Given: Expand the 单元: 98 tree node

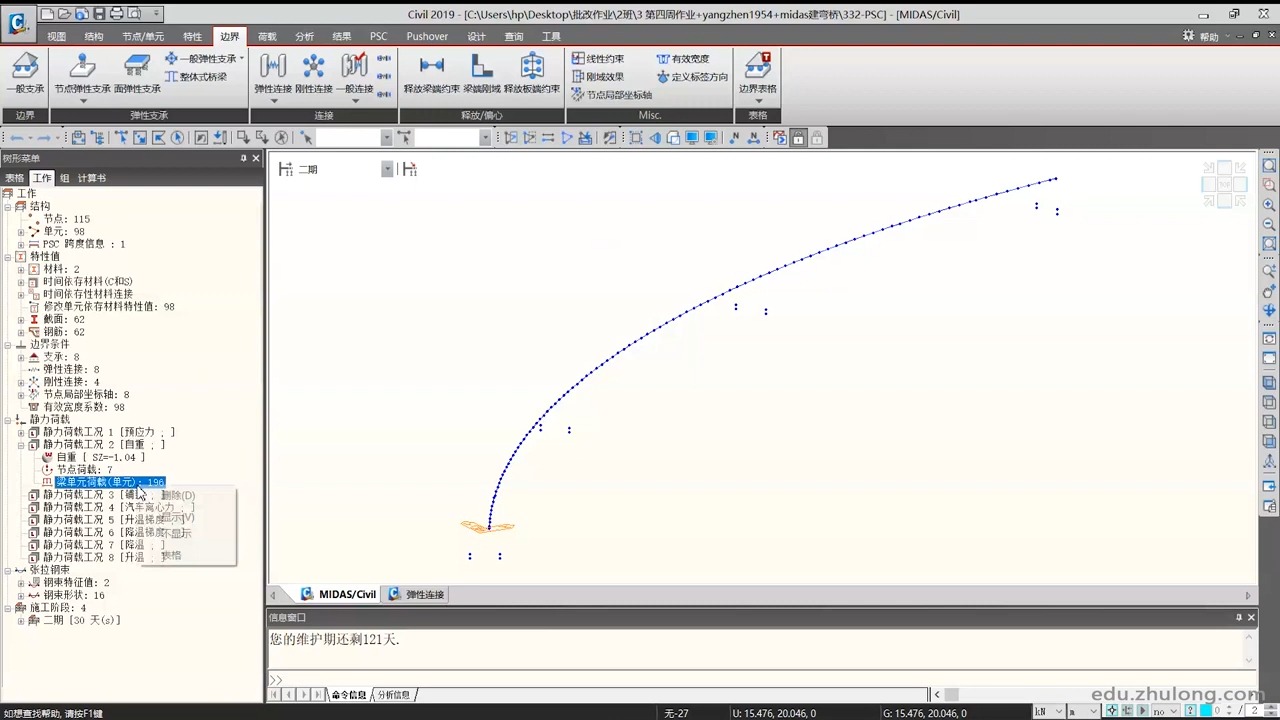Looking at the screenshot, I should click(21, 232).
